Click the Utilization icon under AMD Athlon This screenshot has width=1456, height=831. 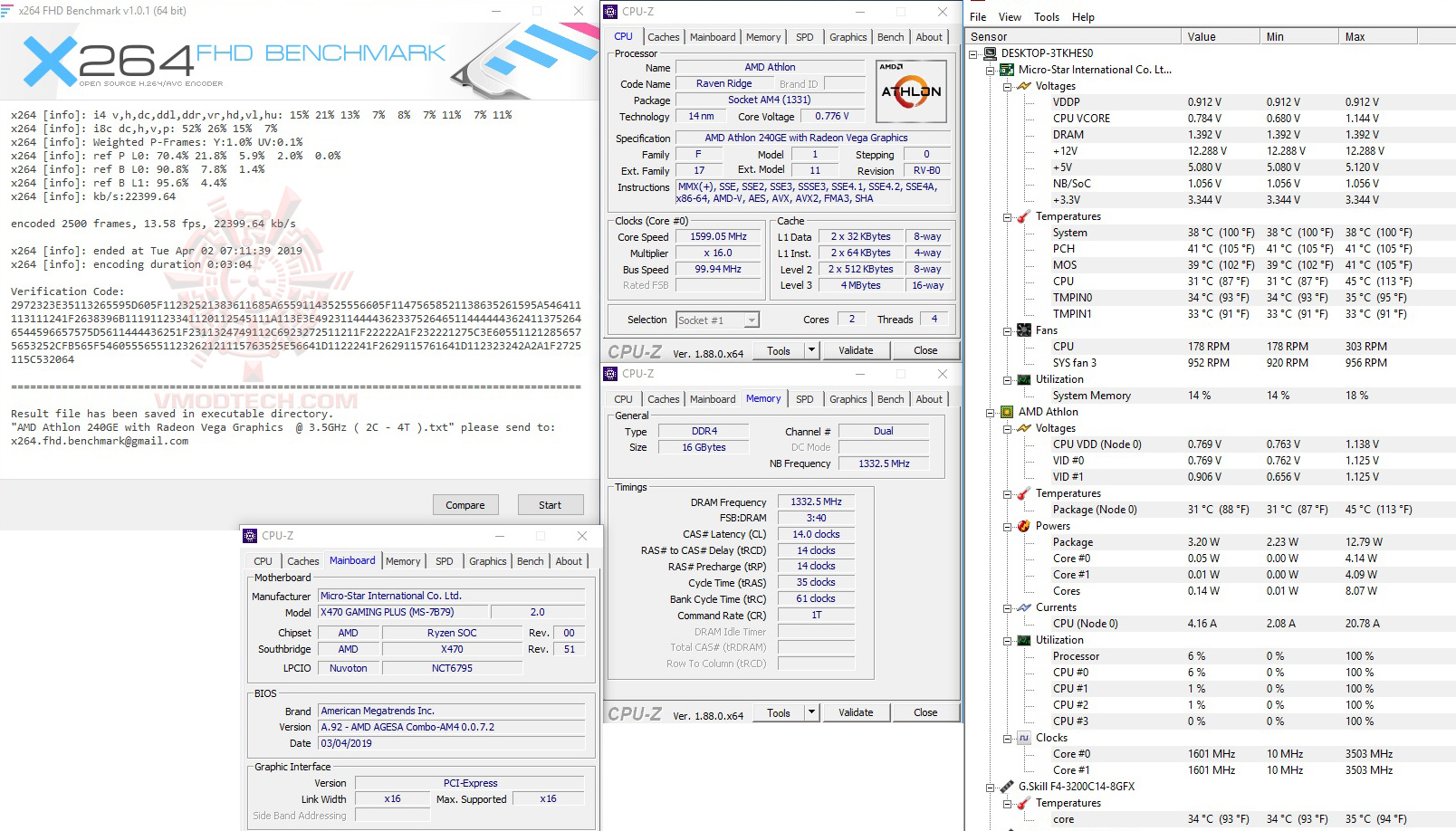1024,640
